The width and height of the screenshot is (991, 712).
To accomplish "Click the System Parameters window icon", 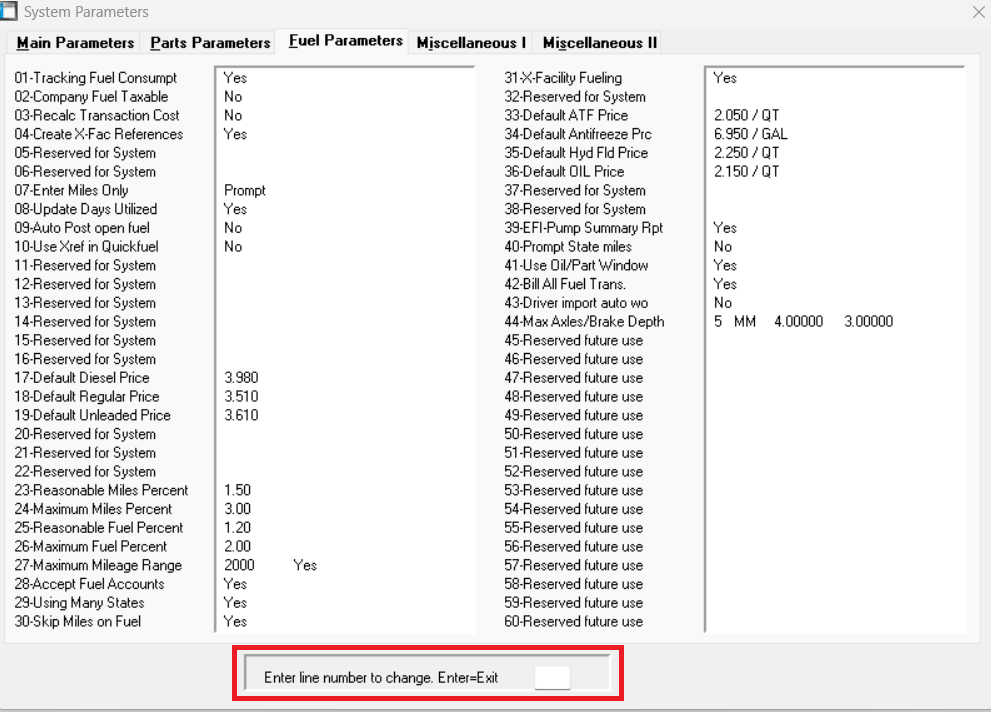I will [x=10, y=12].
